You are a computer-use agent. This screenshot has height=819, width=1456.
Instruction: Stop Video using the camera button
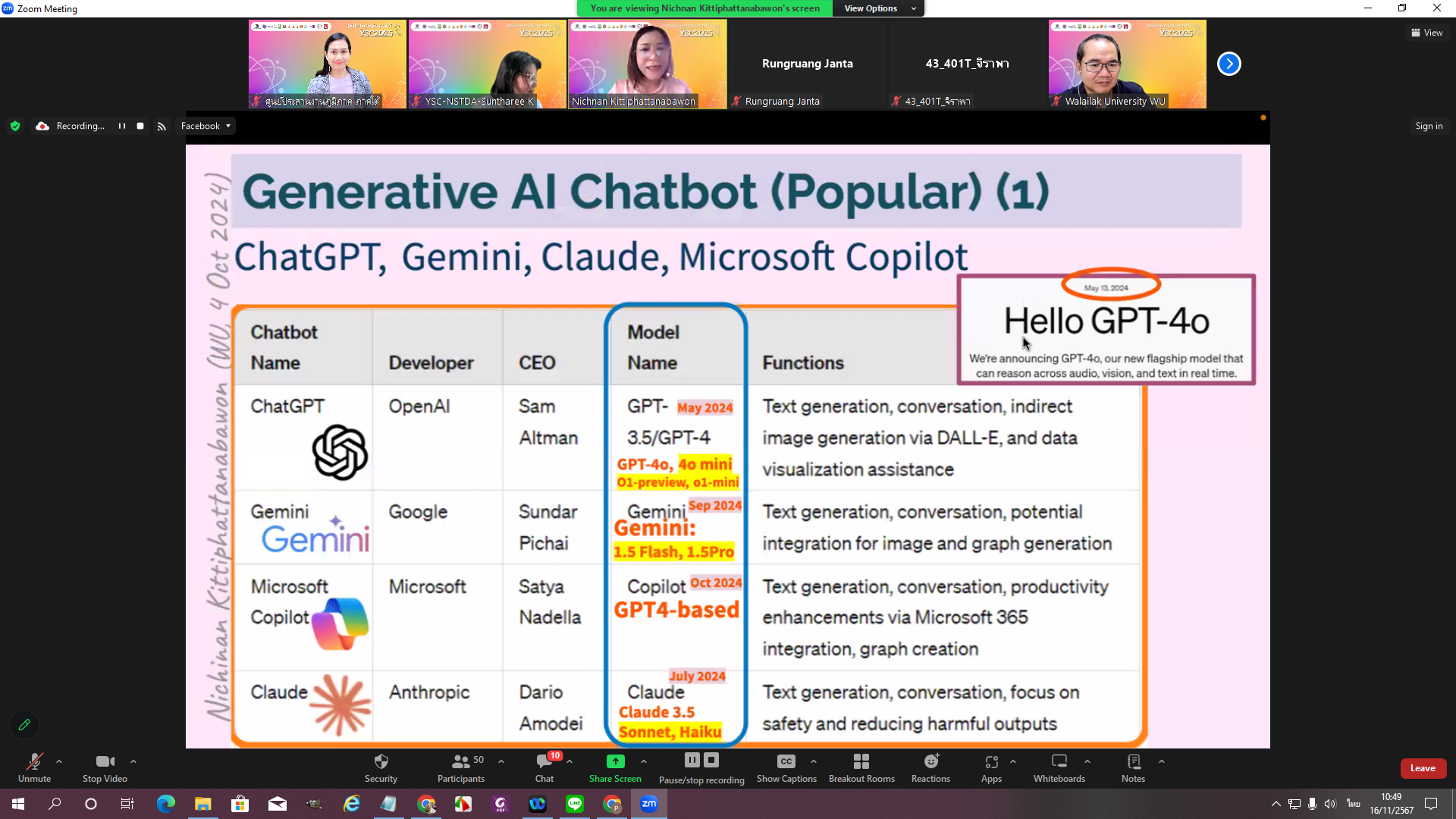[x=105, y=761]
